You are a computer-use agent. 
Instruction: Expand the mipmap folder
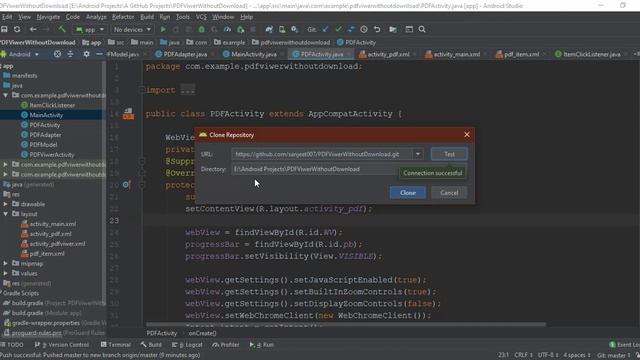5,264
